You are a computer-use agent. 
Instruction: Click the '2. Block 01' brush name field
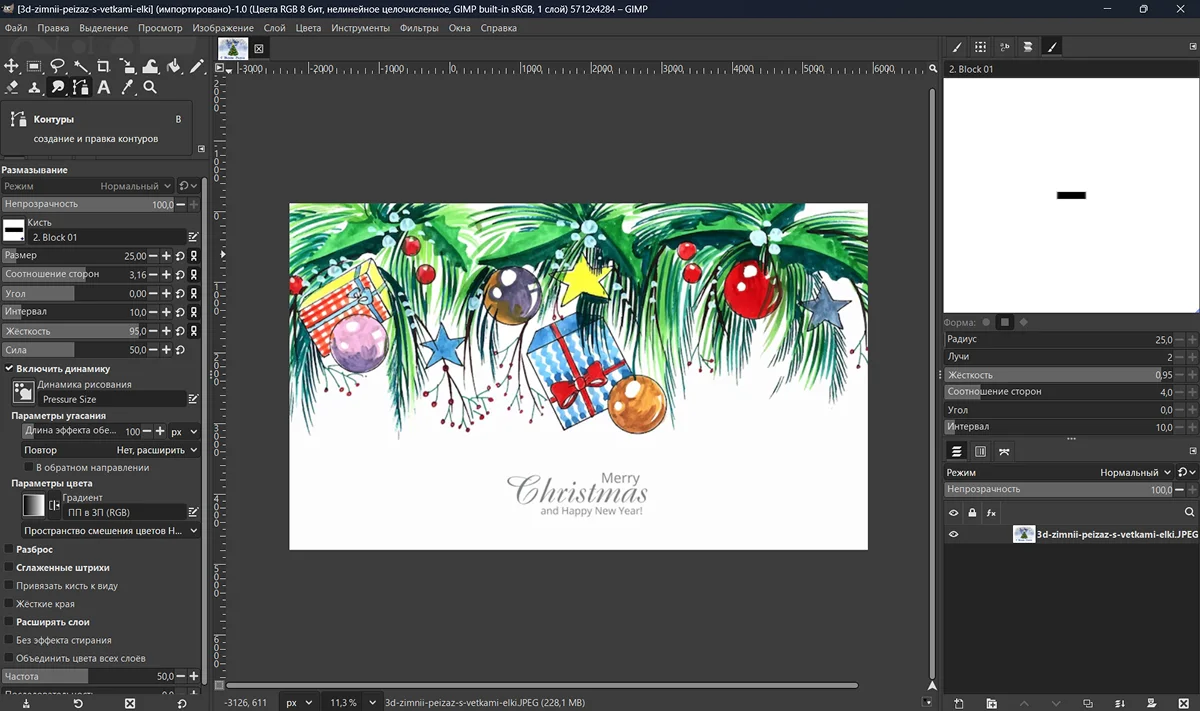(110, 237)
